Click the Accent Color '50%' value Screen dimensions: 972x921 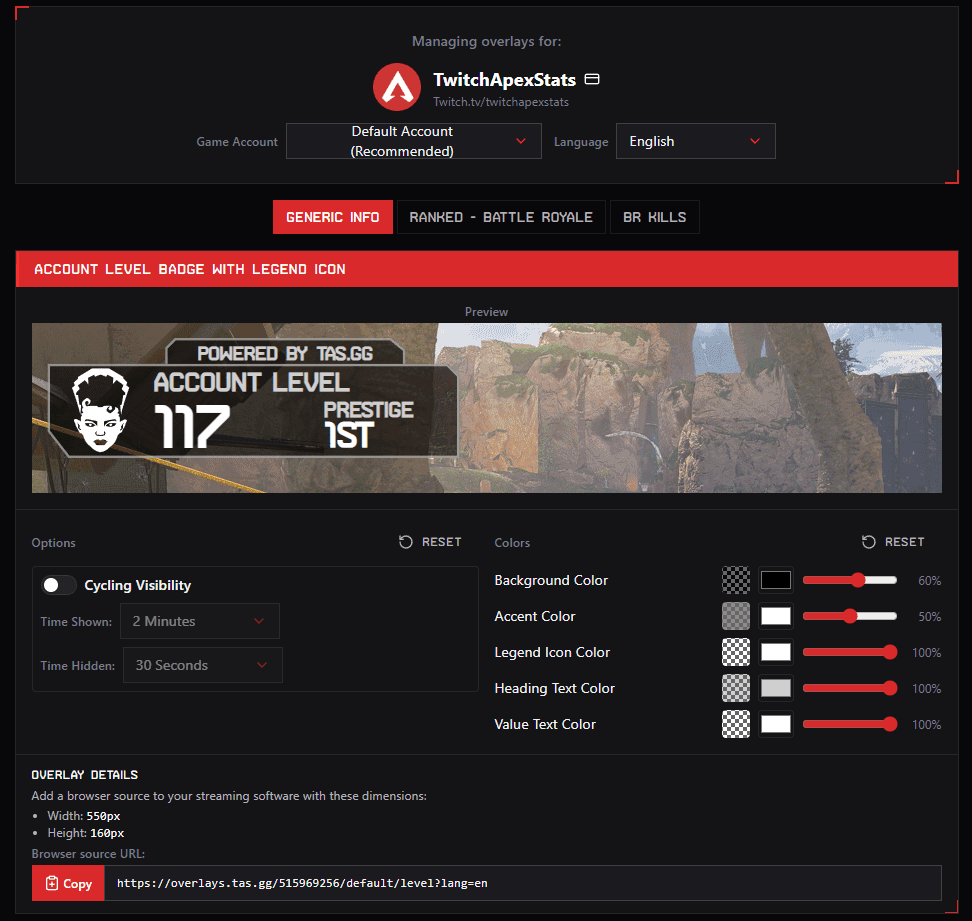(929, 617)
